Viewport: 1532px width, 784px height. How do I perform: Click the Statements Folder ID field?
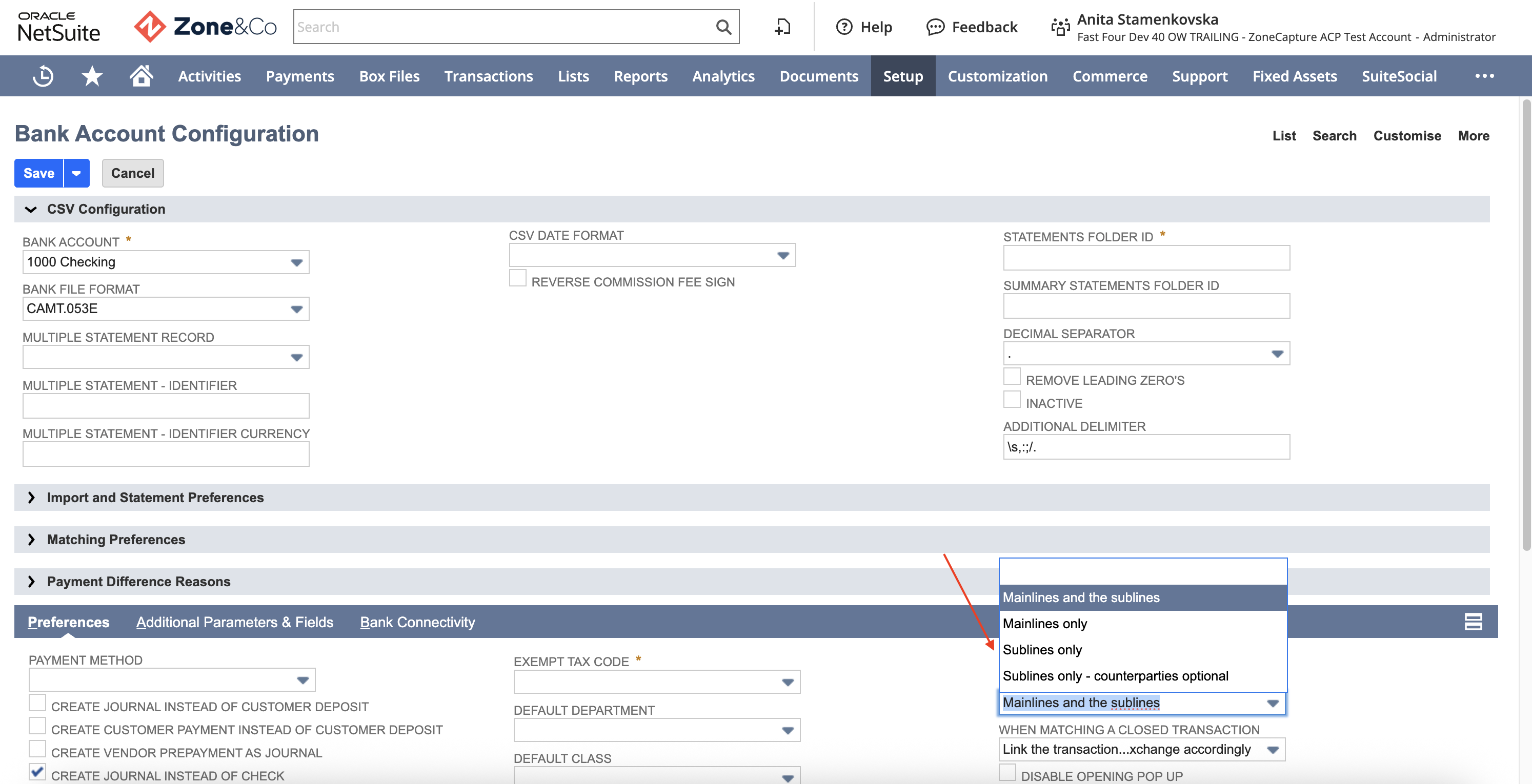[x=1146, y=257]
